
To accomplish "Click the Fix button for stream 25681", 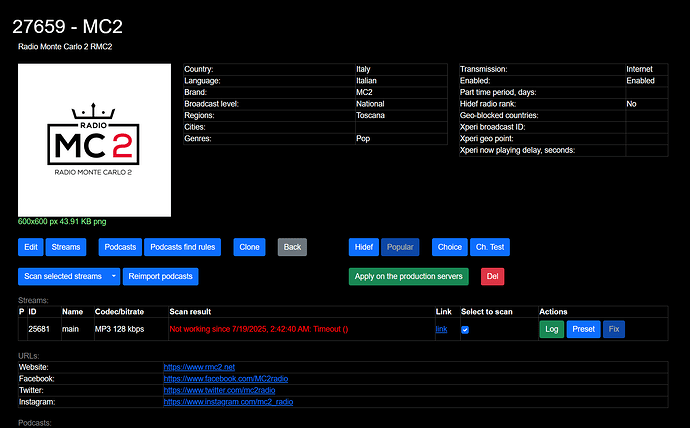I will 613,329.
